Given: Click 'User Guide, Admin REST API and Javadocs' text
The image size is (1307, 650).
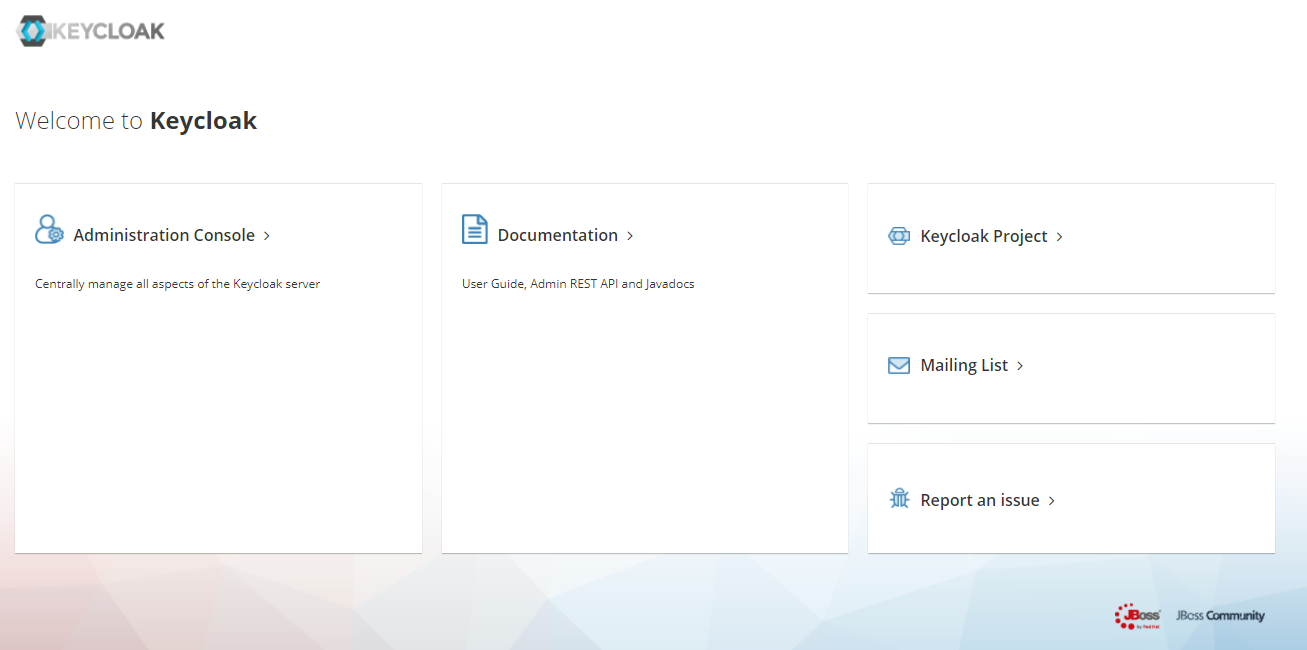Looking at the screenshot, I should coord(578,284).
